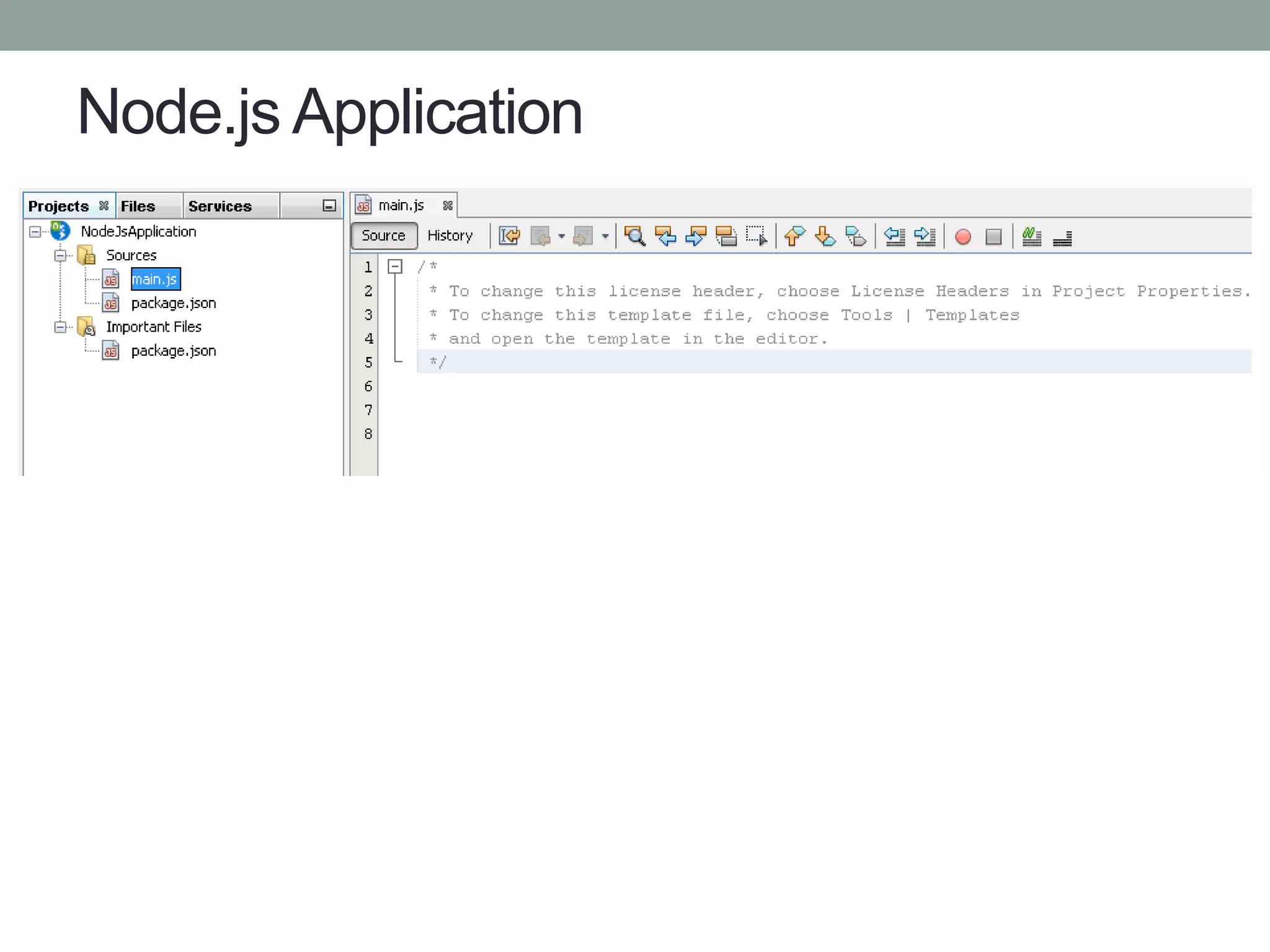Switch to History view

450,236
